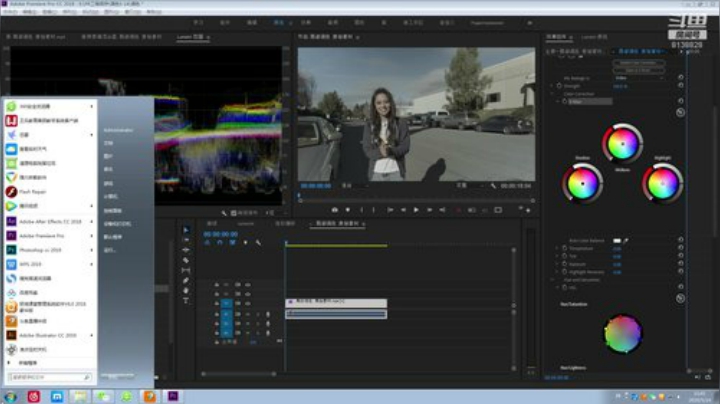This screenshot has height=404, width=720.
Task: Expand the Strength parameter
Action: point(552,86)
